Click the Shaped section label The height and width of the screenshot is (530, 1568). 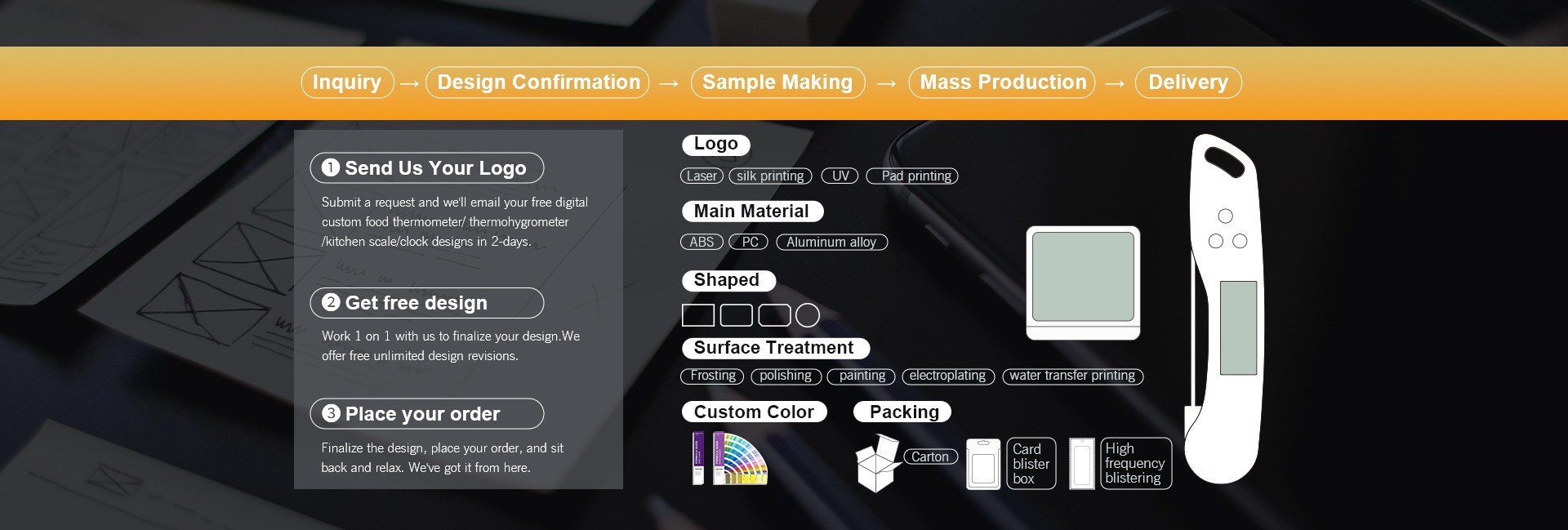click(x=728, y=280)
